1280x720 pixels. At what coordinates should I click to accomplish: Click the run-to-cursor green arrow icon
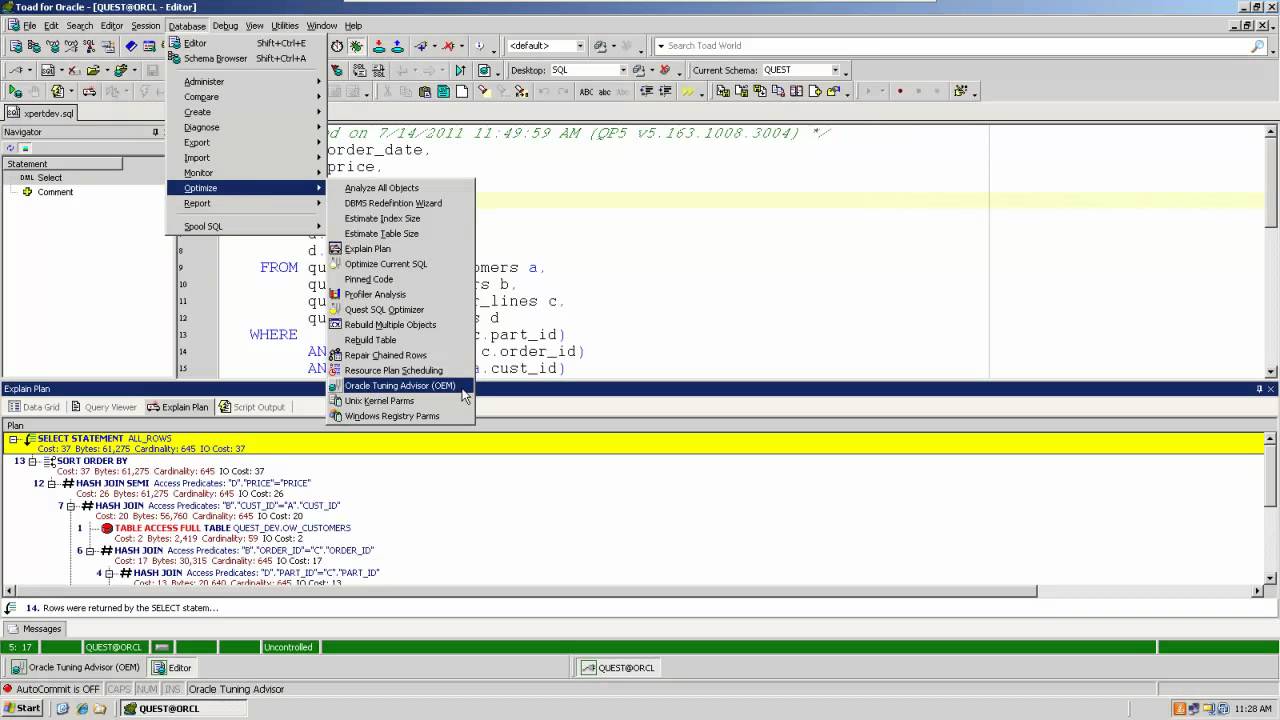pos(459,71)
